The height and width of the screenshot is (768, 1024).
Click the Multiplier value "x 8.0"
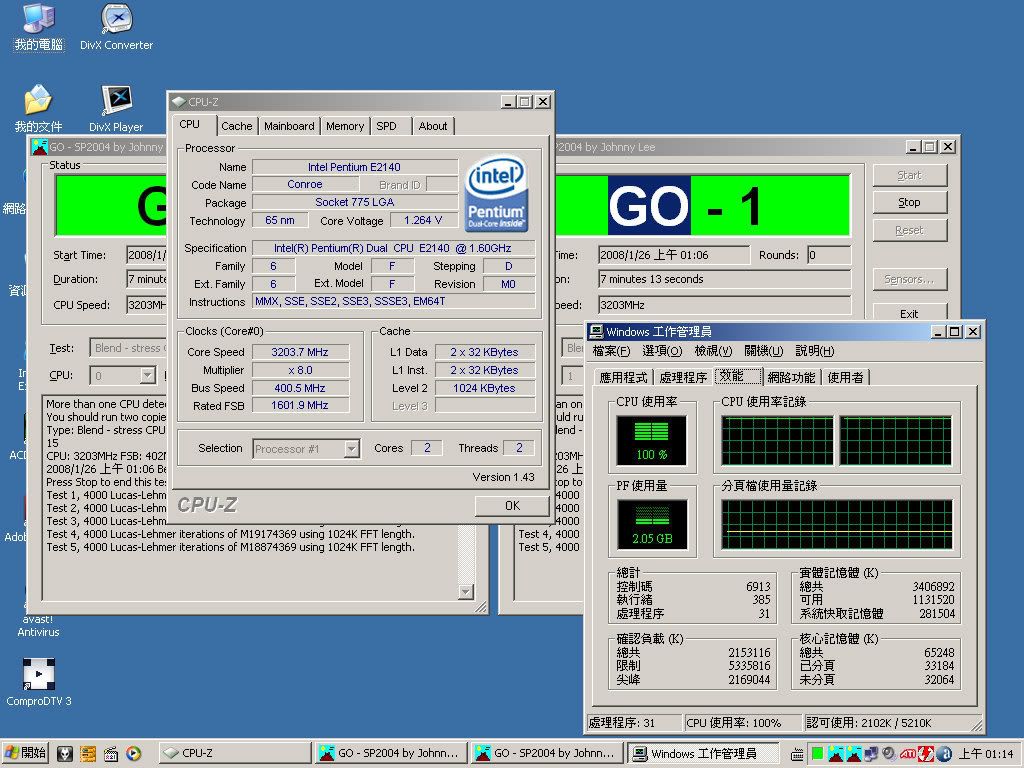(300, 370)
